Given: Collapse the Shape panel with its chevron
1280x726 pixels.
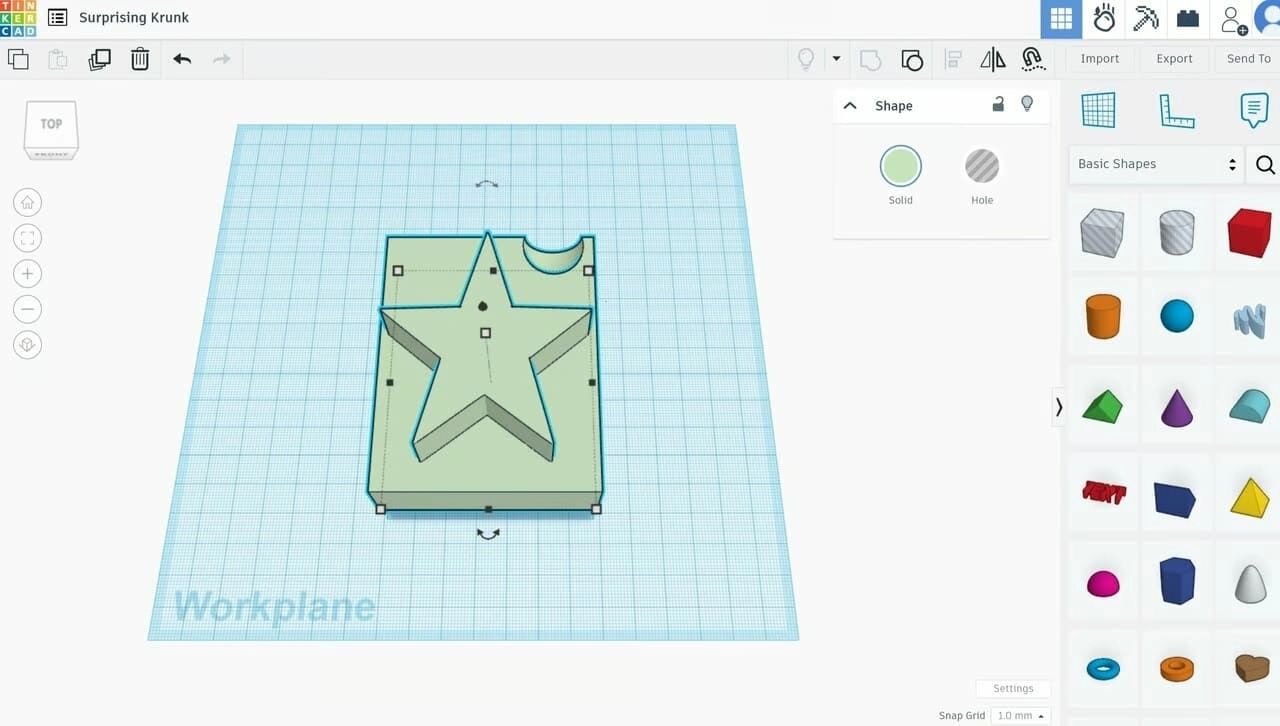Looking at the screenshot, I should pyautogui.click(x=849, y=105).
